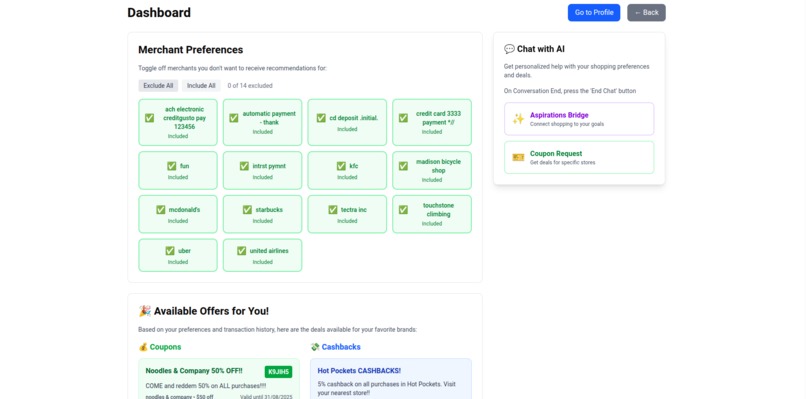806x399 pixels.
Task: Click the Merchant Preferences heading
Action: (x=191, y=50)
